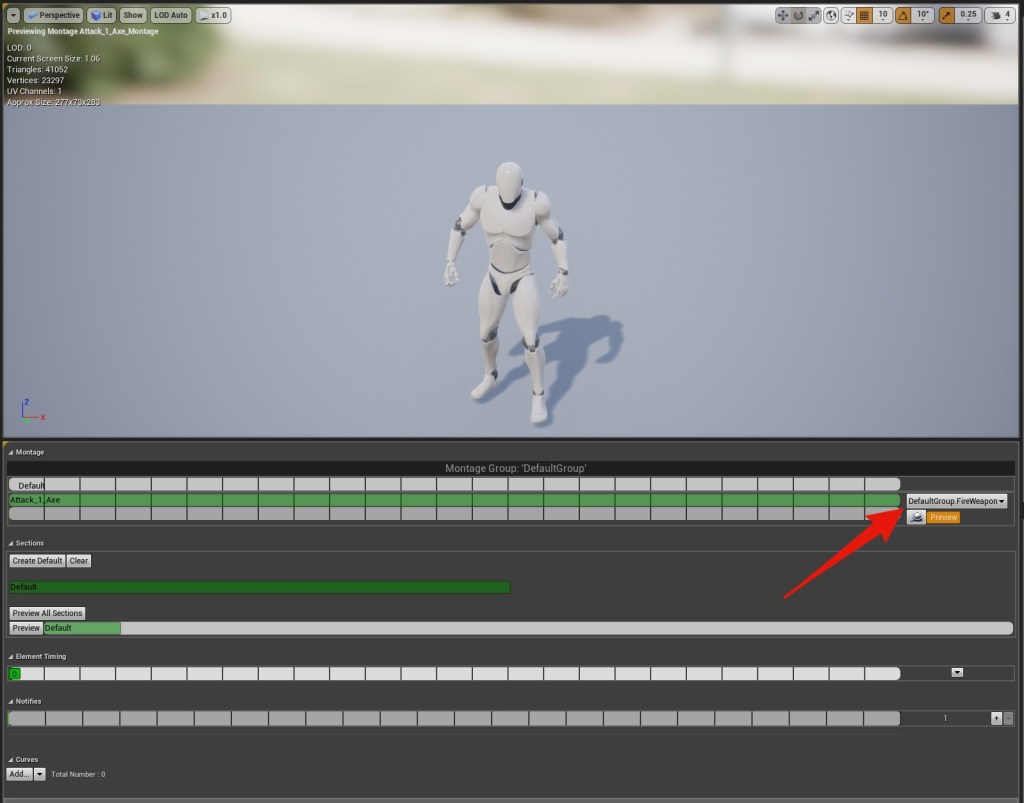The width and height of the screenshot is (1024, 803).
Task: Click orange Preview slot button
Action: click(943, 517)
